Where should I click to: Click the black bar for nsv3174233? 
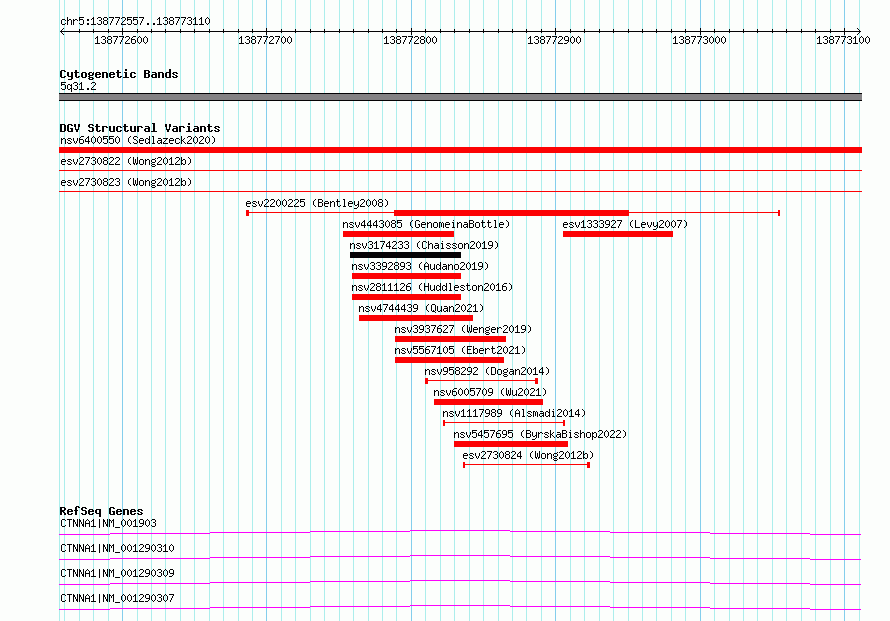(x=405, y=255)
